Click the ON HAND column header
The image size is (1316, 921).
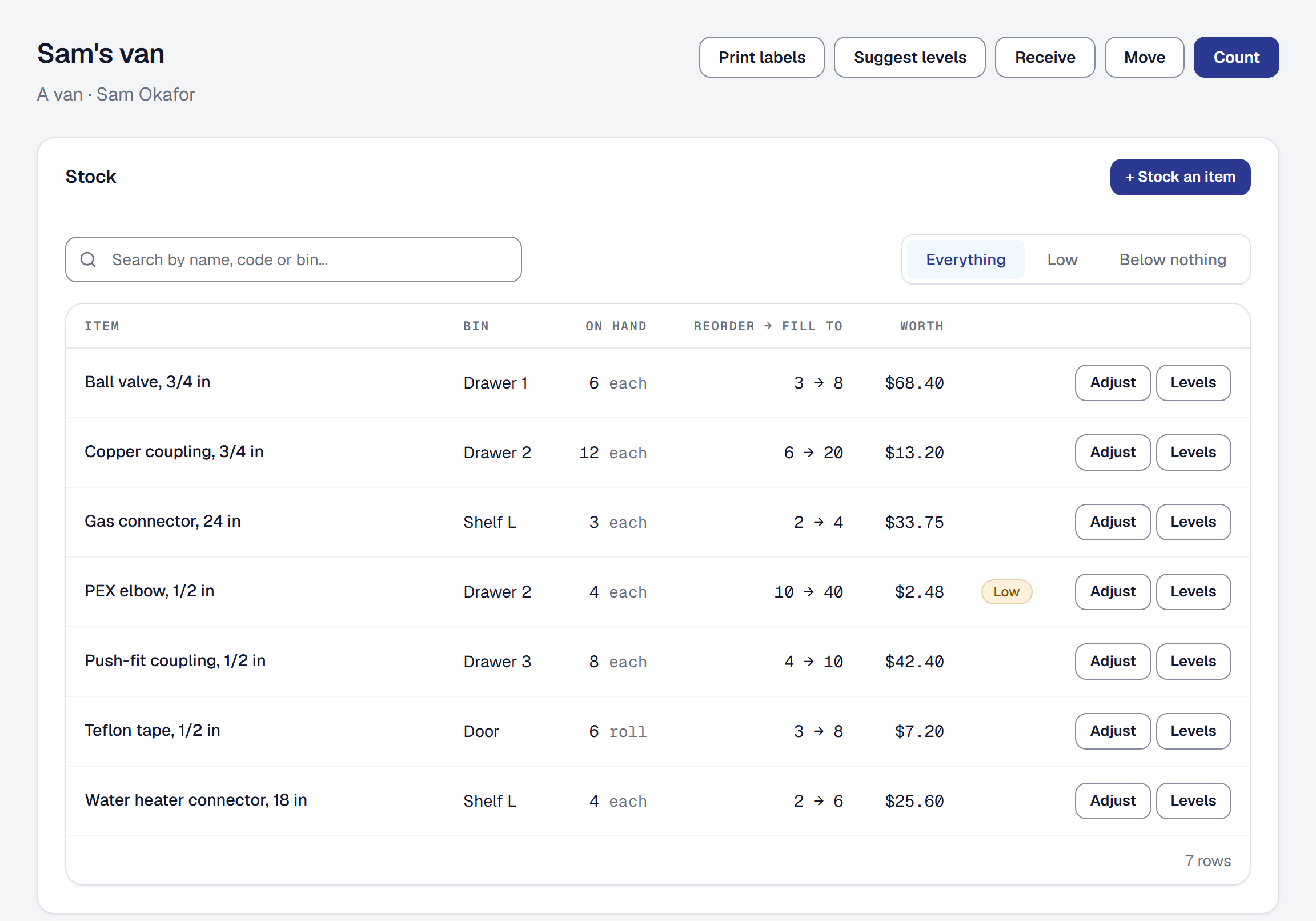[x=616, y=326]
